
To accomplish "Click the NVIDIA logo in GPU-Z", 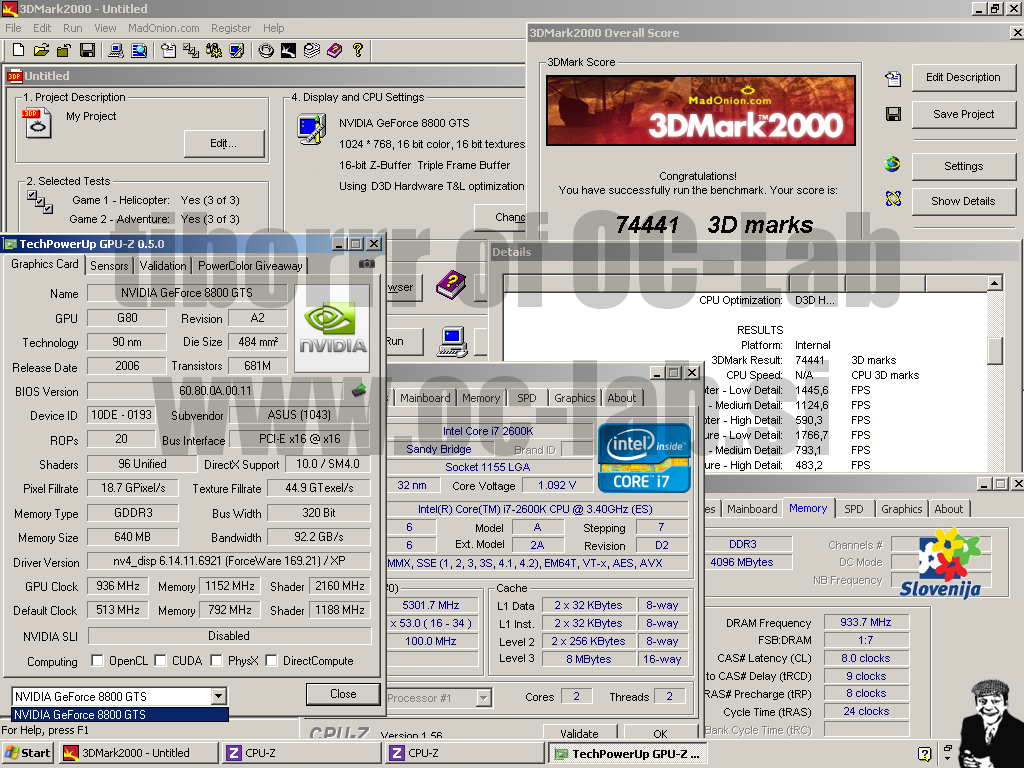I will pyautogui.click(x=332, y=328).
